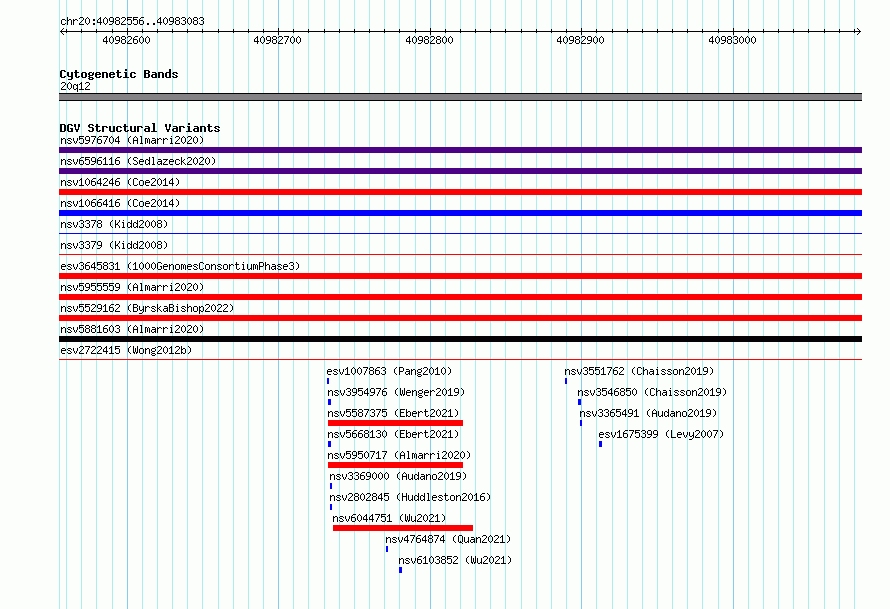The width and height of the screenshot is (890, 609).
Task: Click the 40982900 ruler position
Action: (581, 40)
